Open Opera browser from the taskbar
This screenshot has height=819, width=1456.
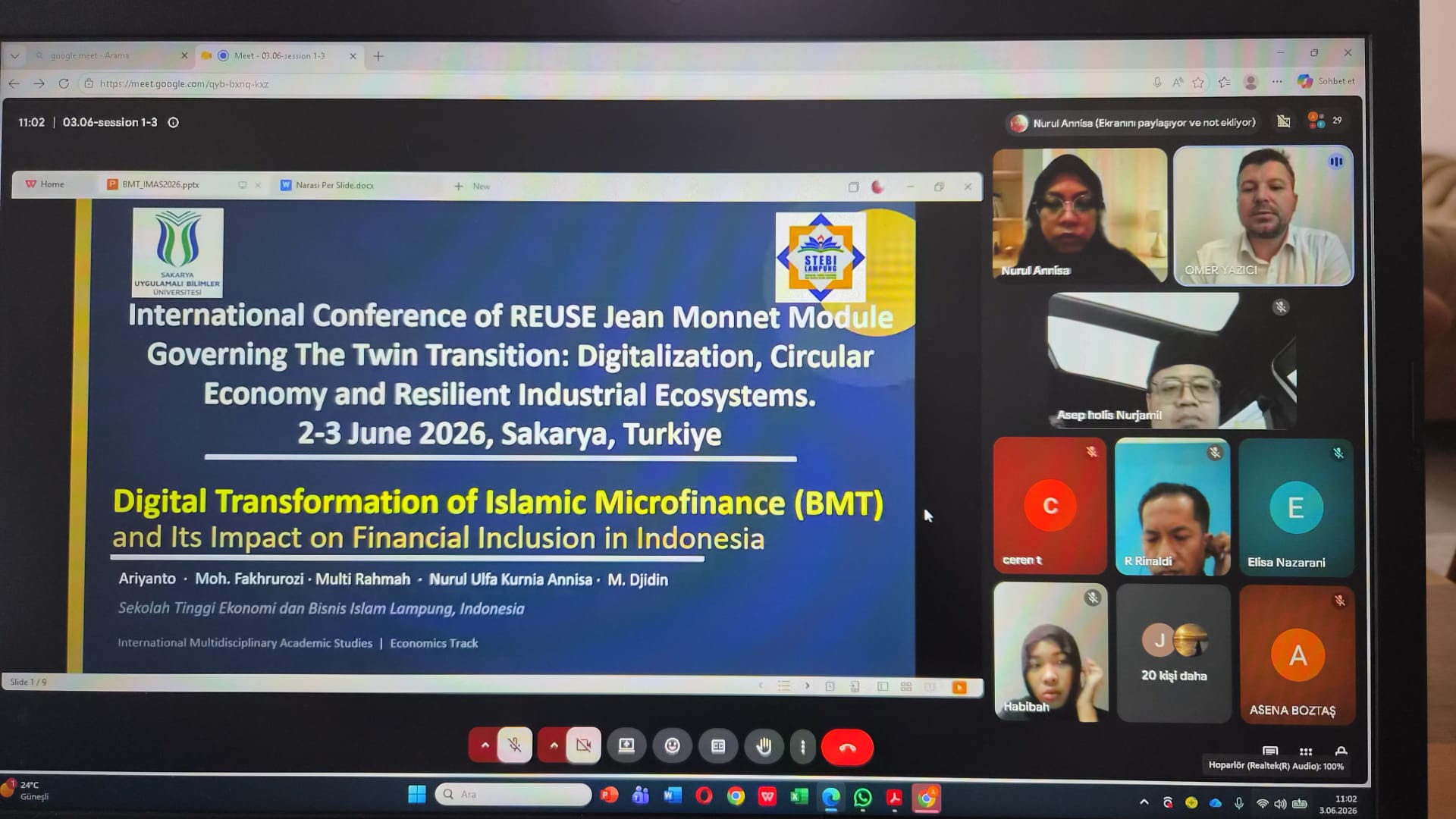[704, 795]
